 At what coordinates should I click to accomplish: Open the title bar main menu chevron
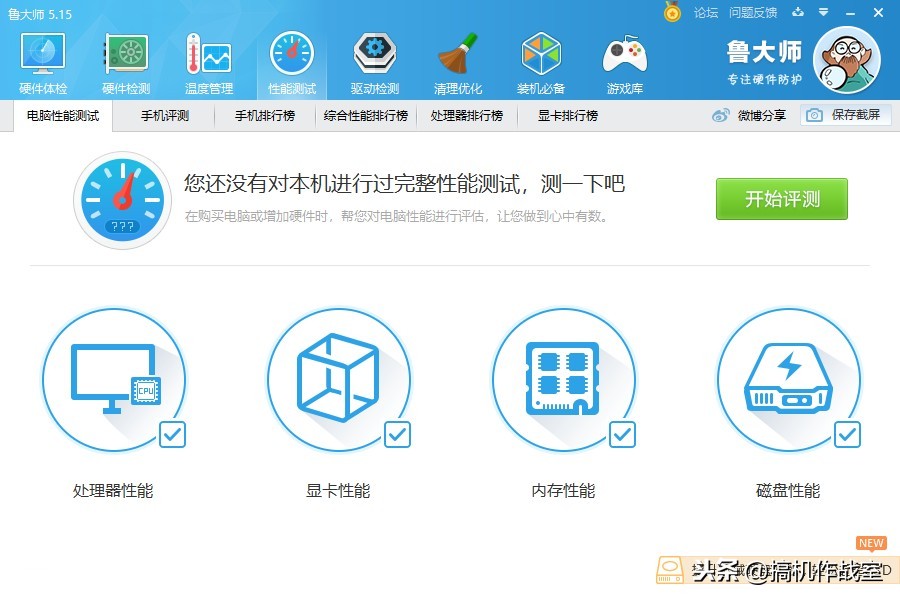point(823,13)
